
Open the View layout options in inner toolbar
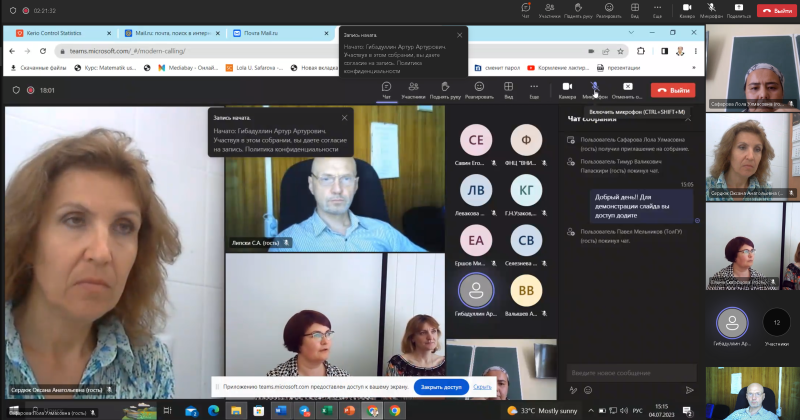(508, 90)
